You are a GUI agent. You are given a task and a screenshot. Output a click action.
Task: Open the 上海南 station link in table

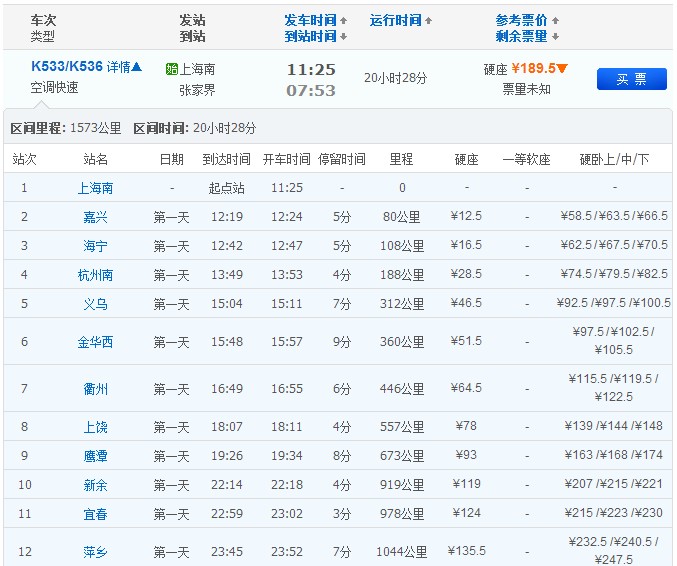95,188
